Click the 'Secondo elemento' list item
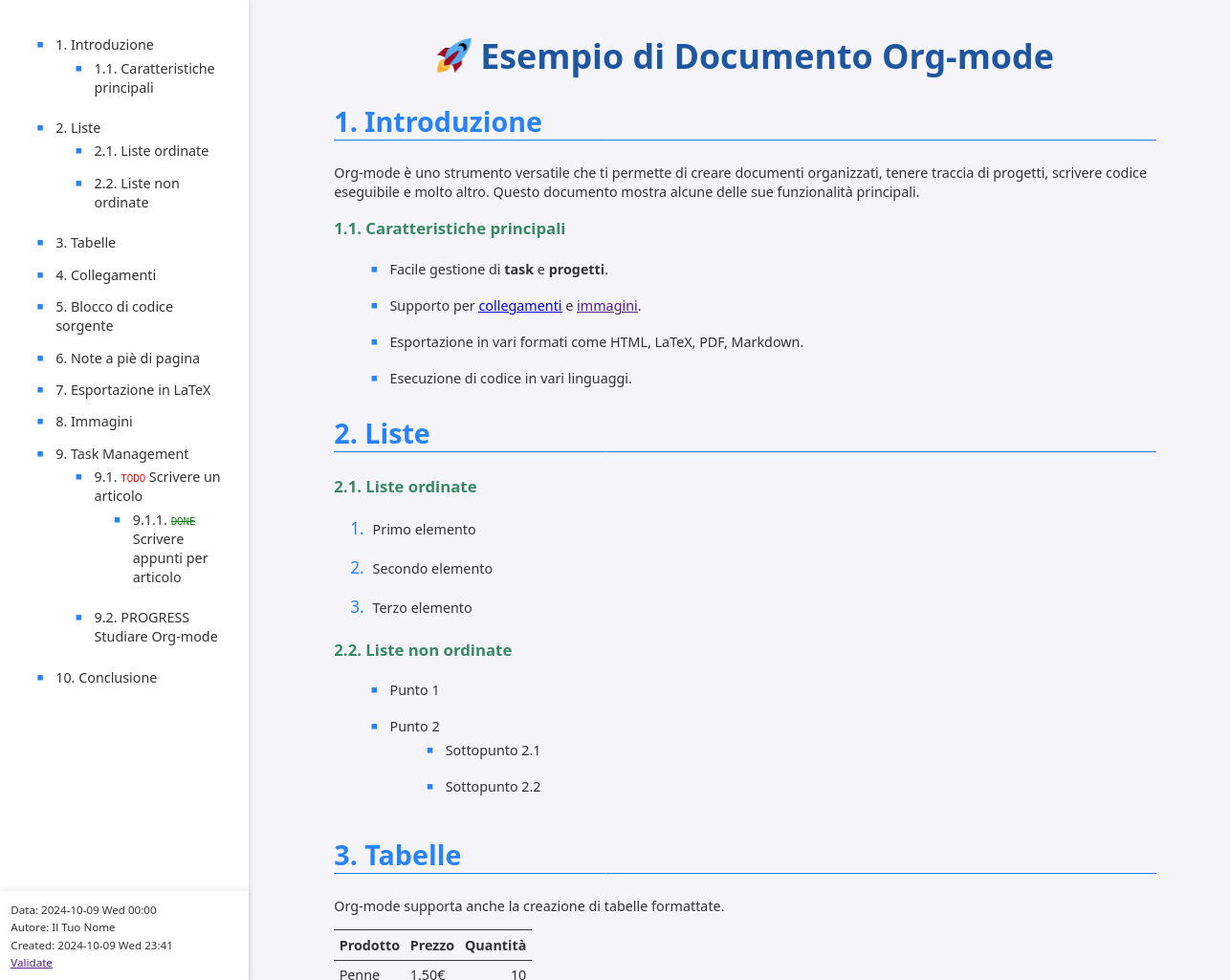The width and height of the screenshot is (1230, 980). coord(432,569)
